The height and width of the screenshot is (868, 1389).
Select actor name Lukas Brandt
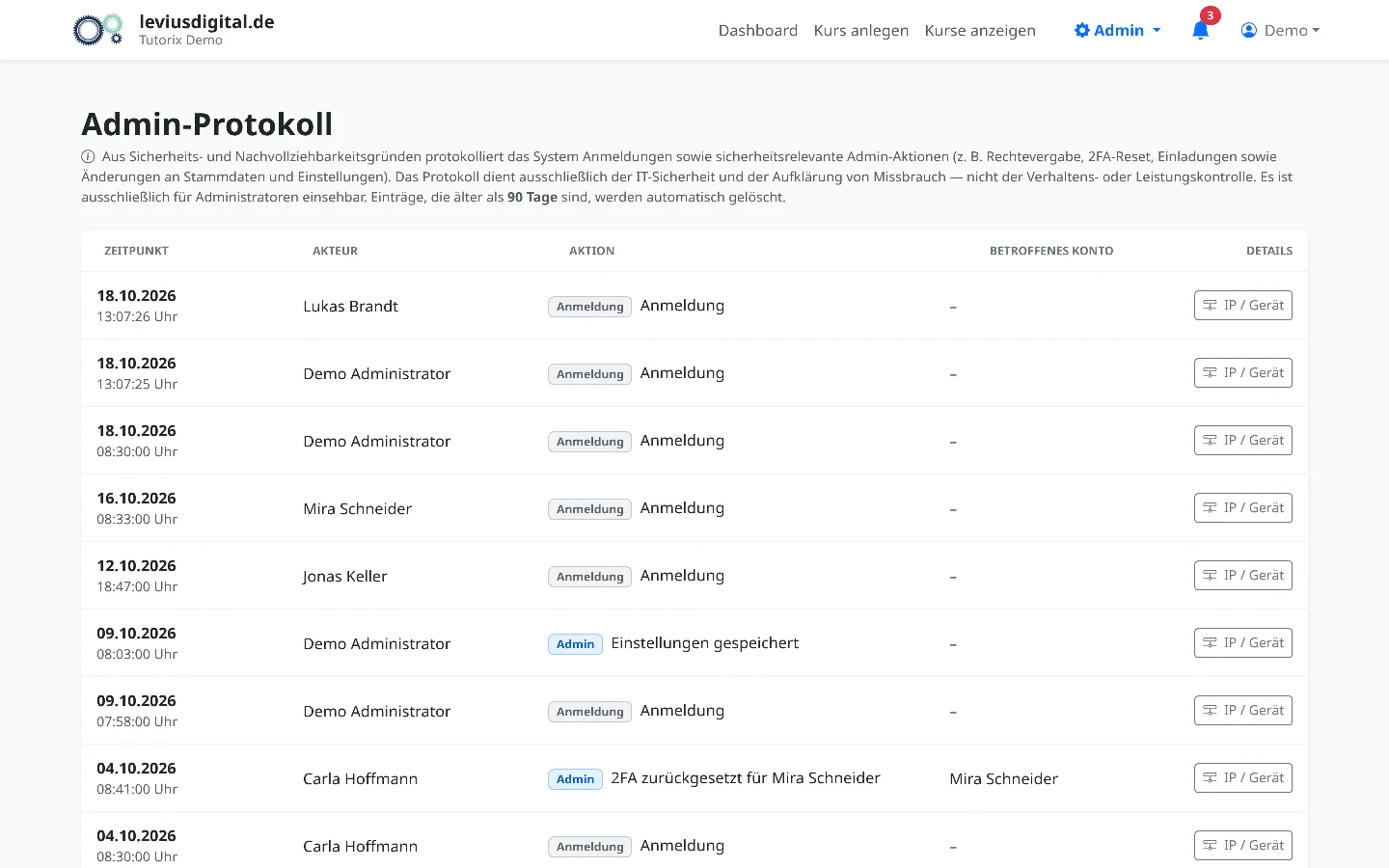(350, 306)
